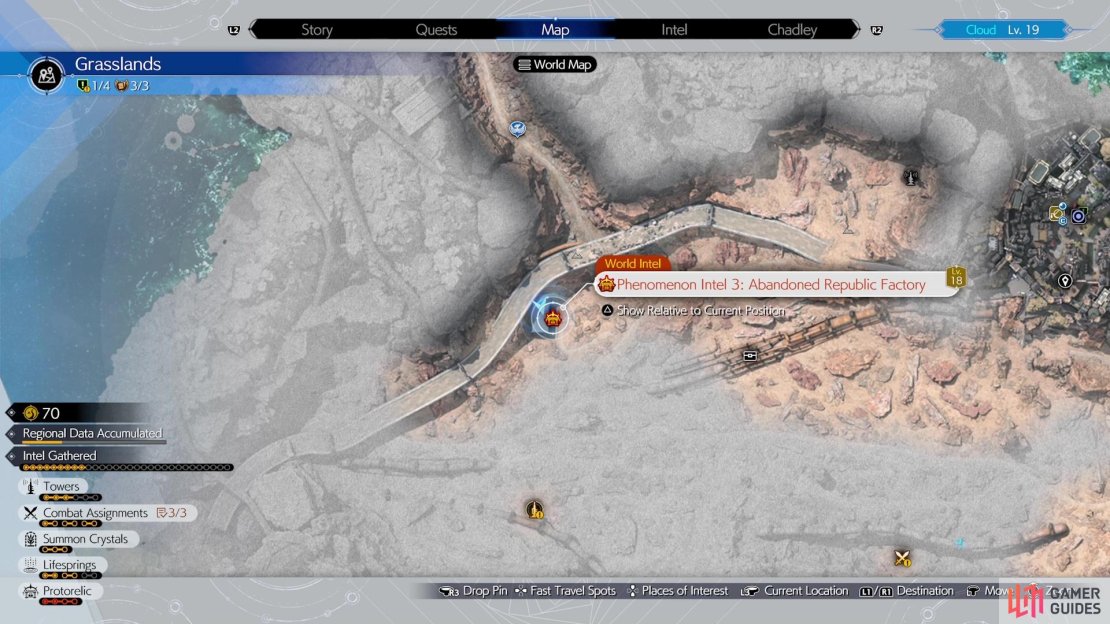Select the Cloud Lv. 19 character banner
Screen dimensions: 1110x624
[1002, 30]
